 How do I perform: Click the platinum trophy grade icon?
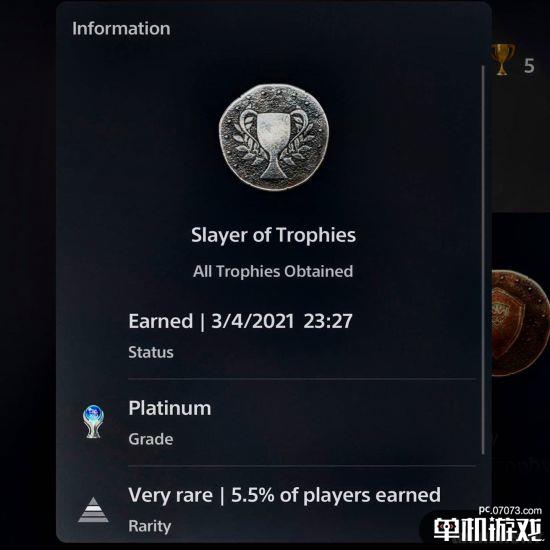tap(93, 421)
